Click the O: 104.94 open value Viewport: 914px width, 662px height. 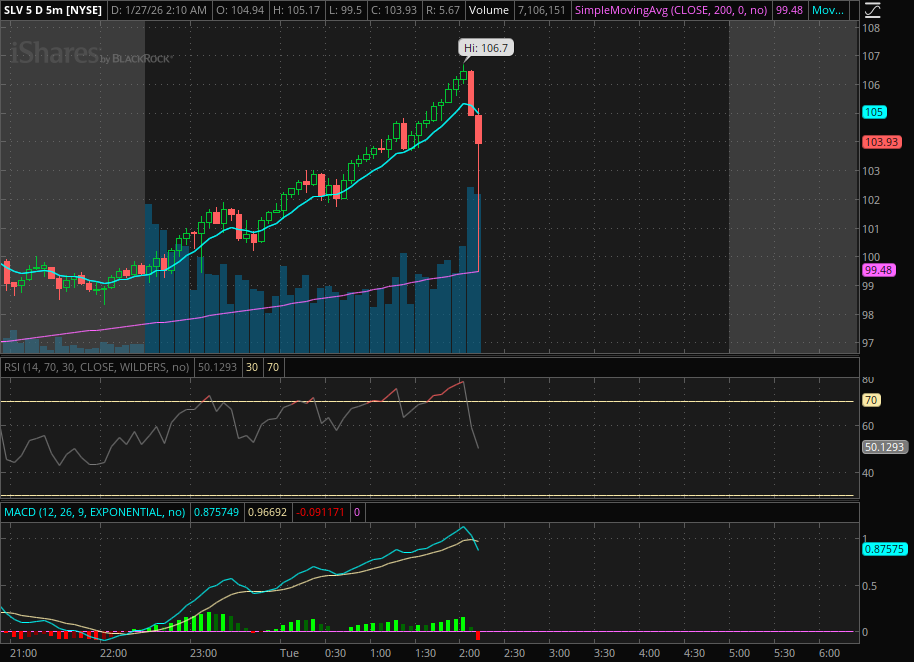click(x=240, y=10)
